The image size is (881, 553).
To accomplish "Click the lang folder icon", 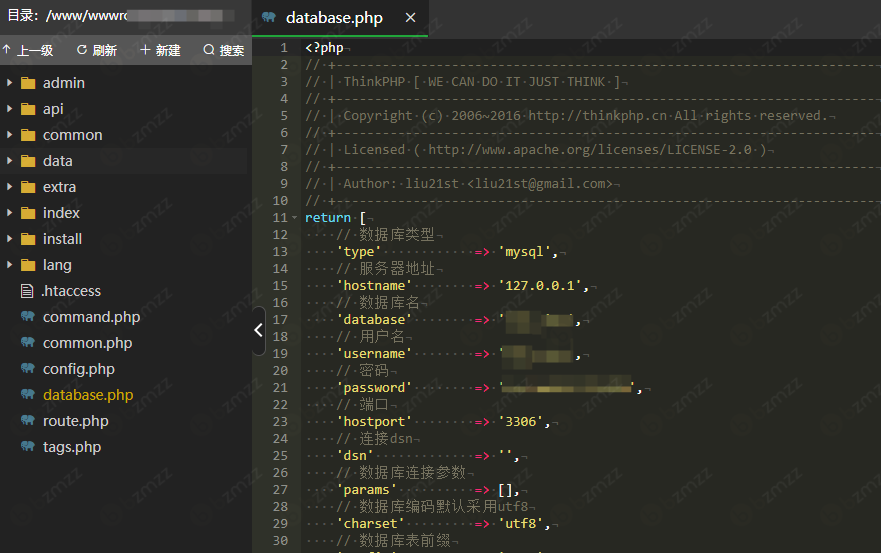I will [x=28, y=265].
